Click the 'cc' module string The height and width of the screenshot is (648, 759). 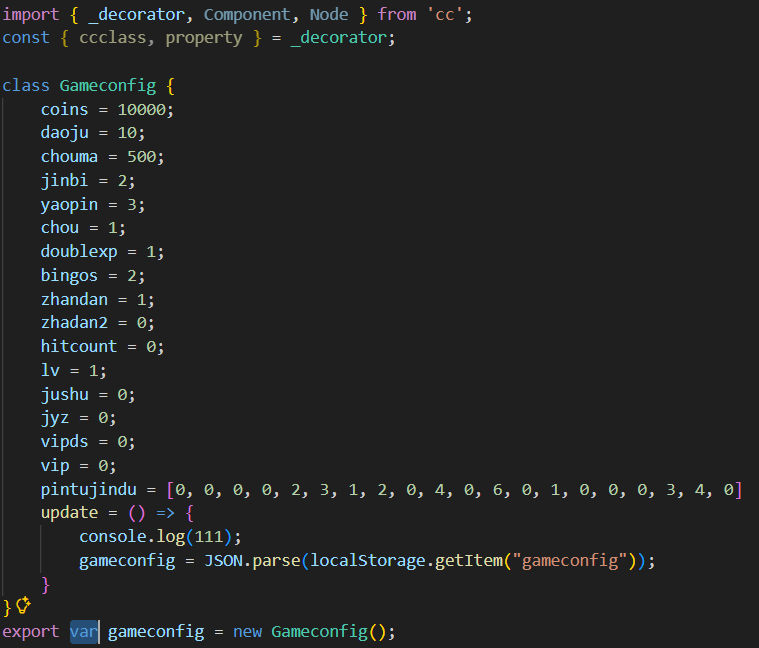click(x=445, y=15)
